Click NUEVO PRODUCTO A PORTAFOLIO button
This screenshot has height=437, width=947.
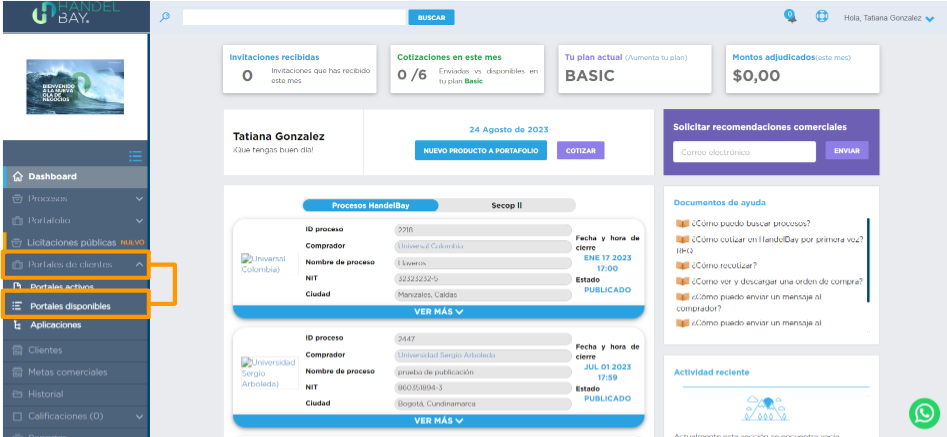tap(481, 150)
